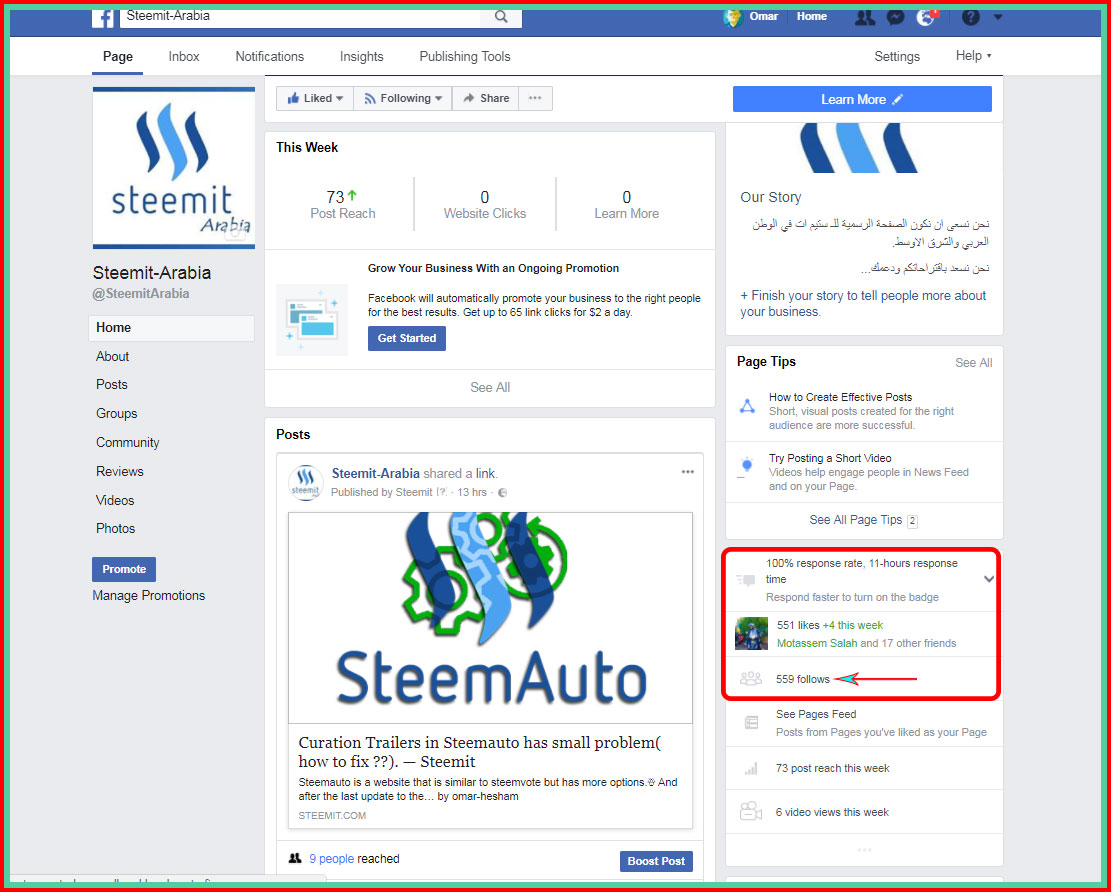Click the lightbulb icon beside Try Posting a Short Video
This screenshot has width=1111, height=892.
[x=746, y=468]
